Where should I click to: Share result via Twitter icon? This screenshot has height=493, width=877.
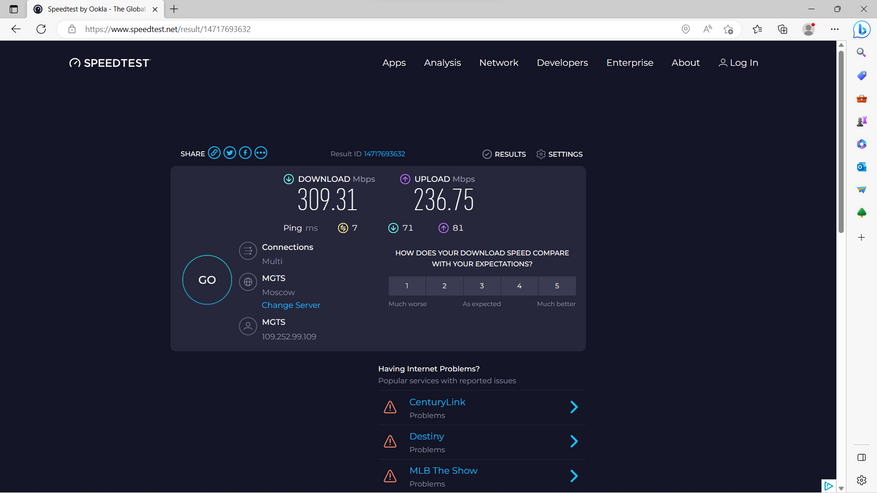[x=230, y=153]
